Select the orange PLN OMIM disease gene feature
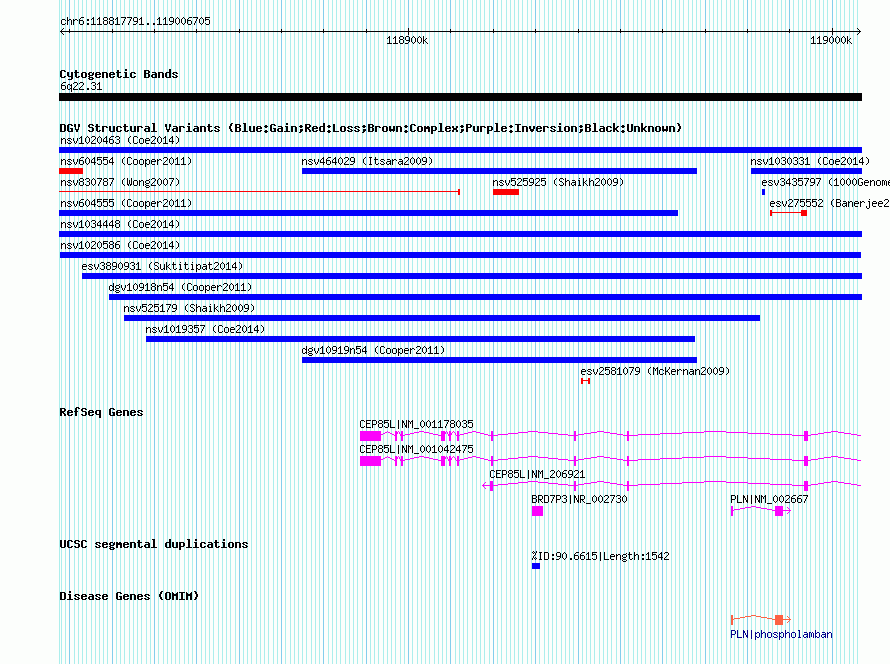Viewport: 890px width, 664px height. click(x=761, y=619)
